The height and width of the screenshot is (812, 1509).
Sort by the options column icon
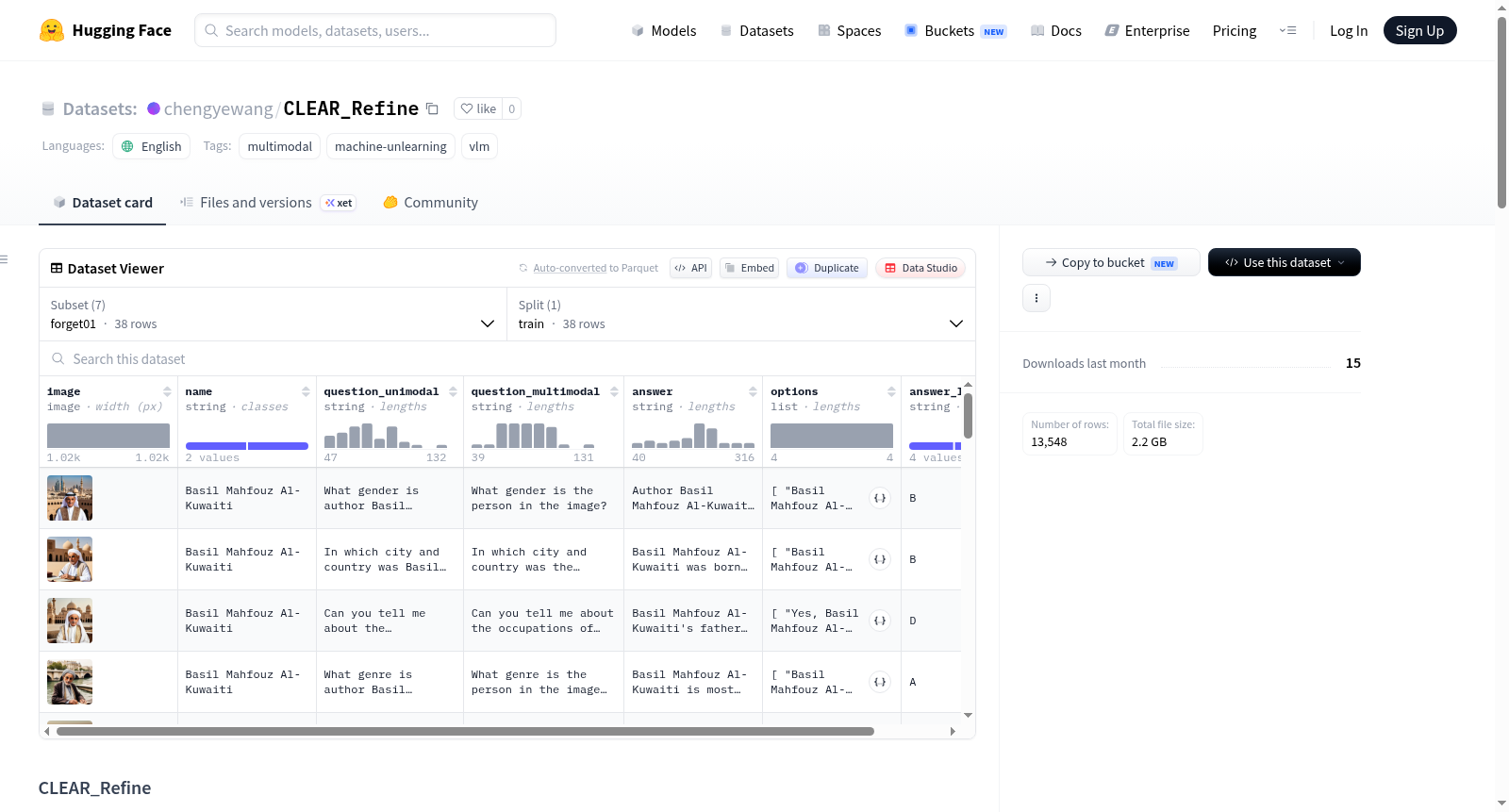click(891, 391)
